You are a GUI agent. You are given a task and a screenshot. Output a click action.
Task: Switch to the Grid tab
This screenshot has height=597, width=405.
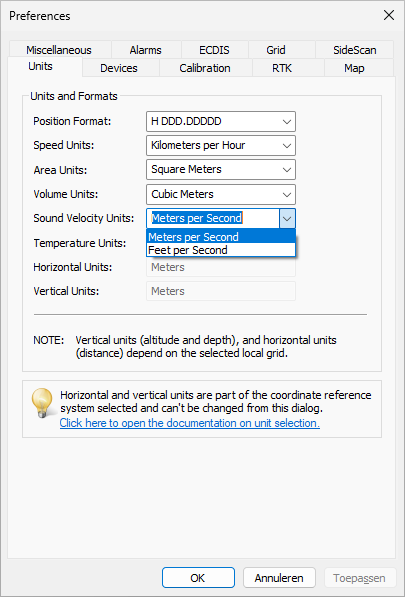click(x=276, y=50)
